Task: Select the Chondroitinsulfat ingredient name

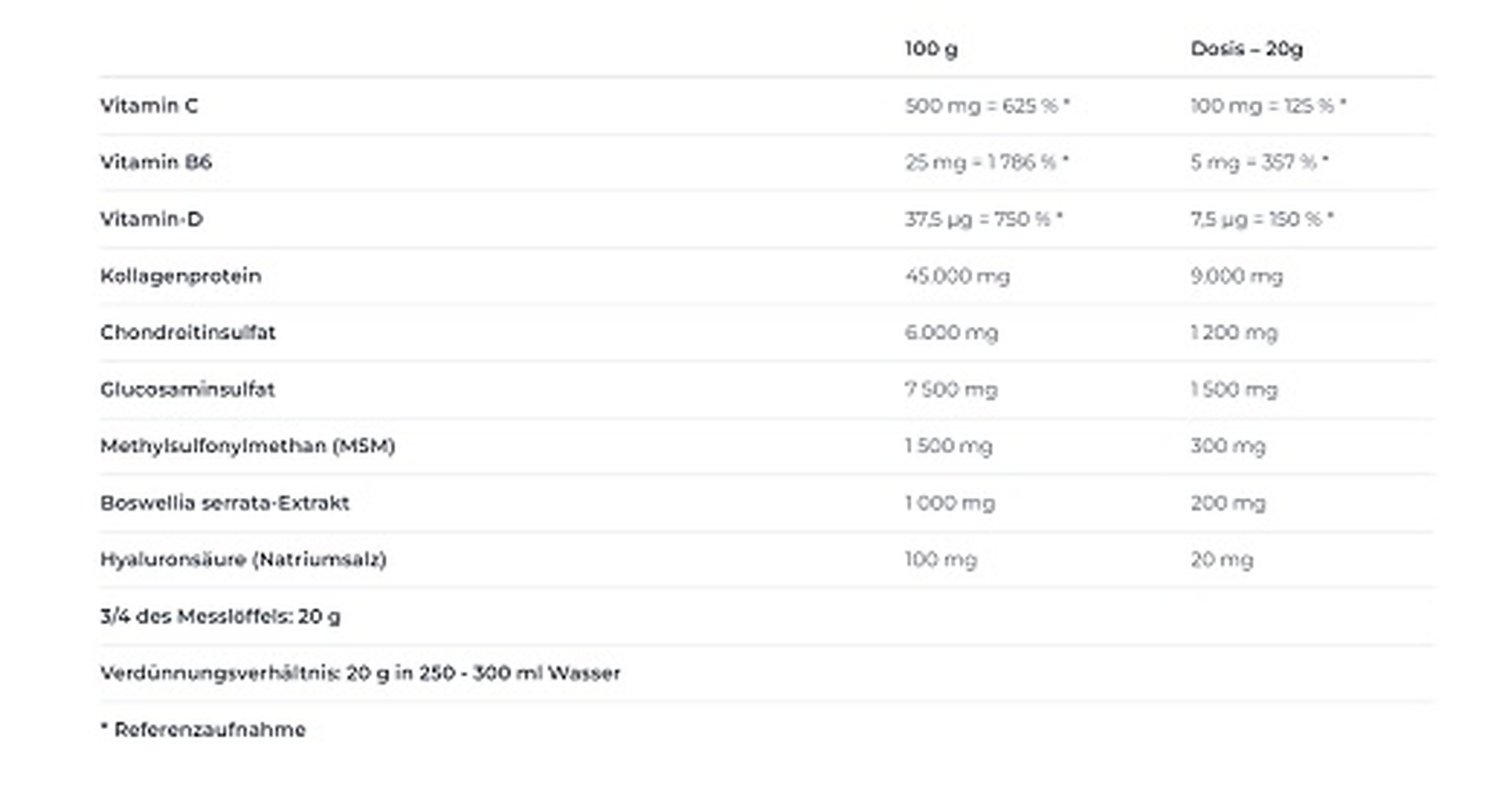Action: (187, 333)
